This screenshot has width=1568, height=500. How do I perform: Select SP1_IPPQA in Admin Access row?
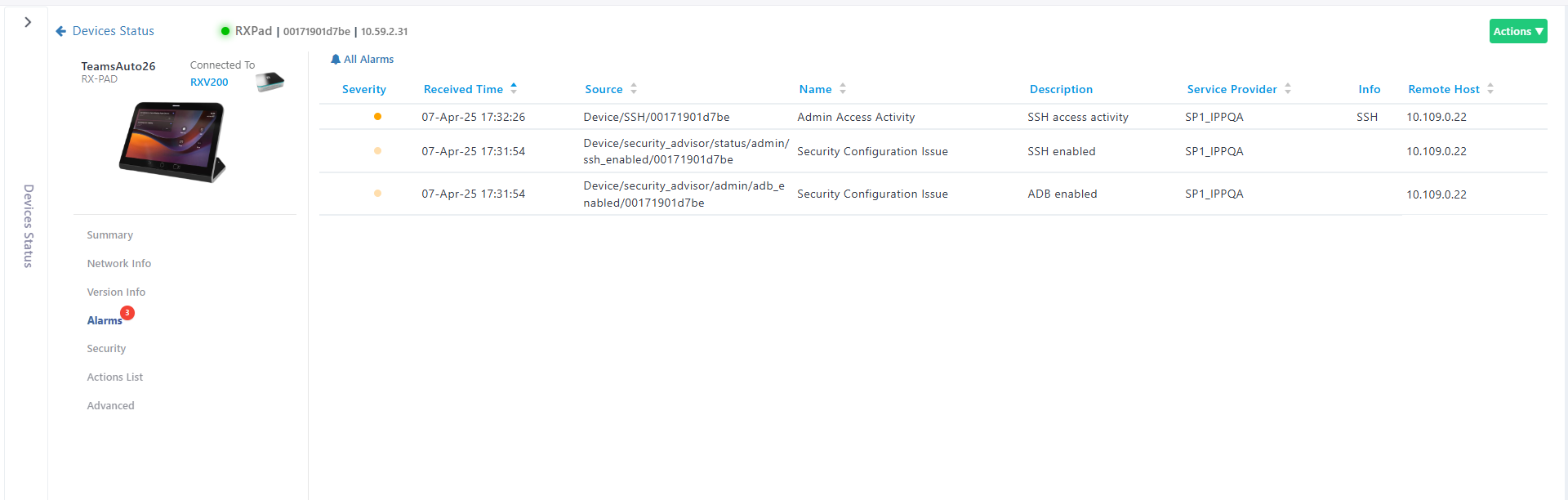pos(1214,117)
